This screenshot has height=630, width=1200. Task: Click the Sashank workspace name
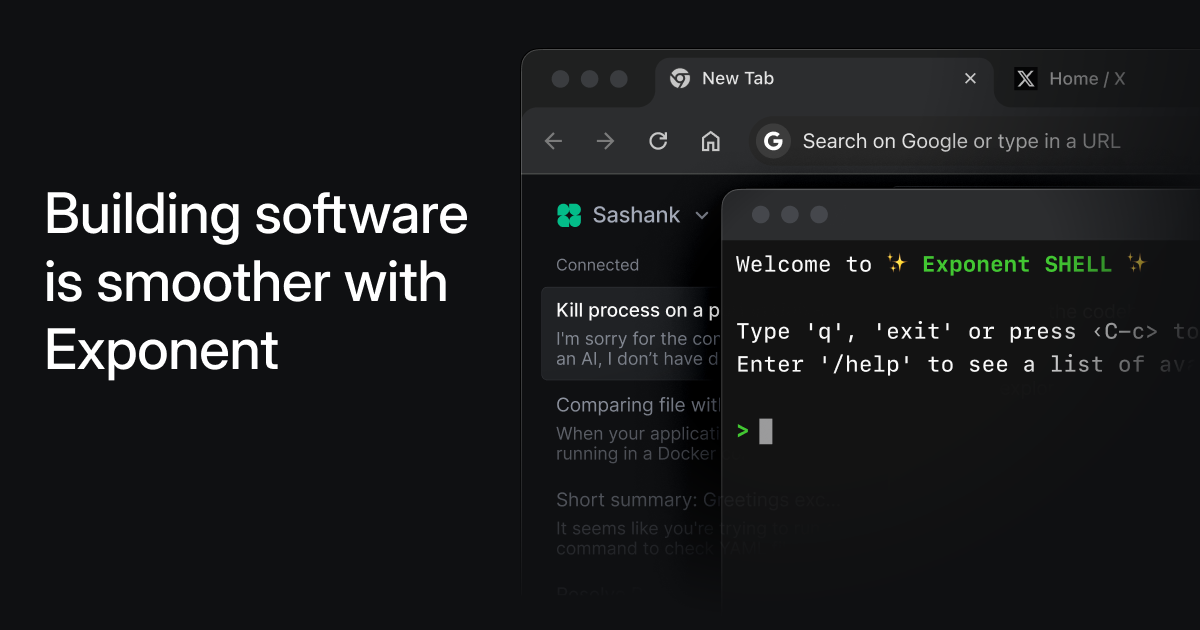636,215
